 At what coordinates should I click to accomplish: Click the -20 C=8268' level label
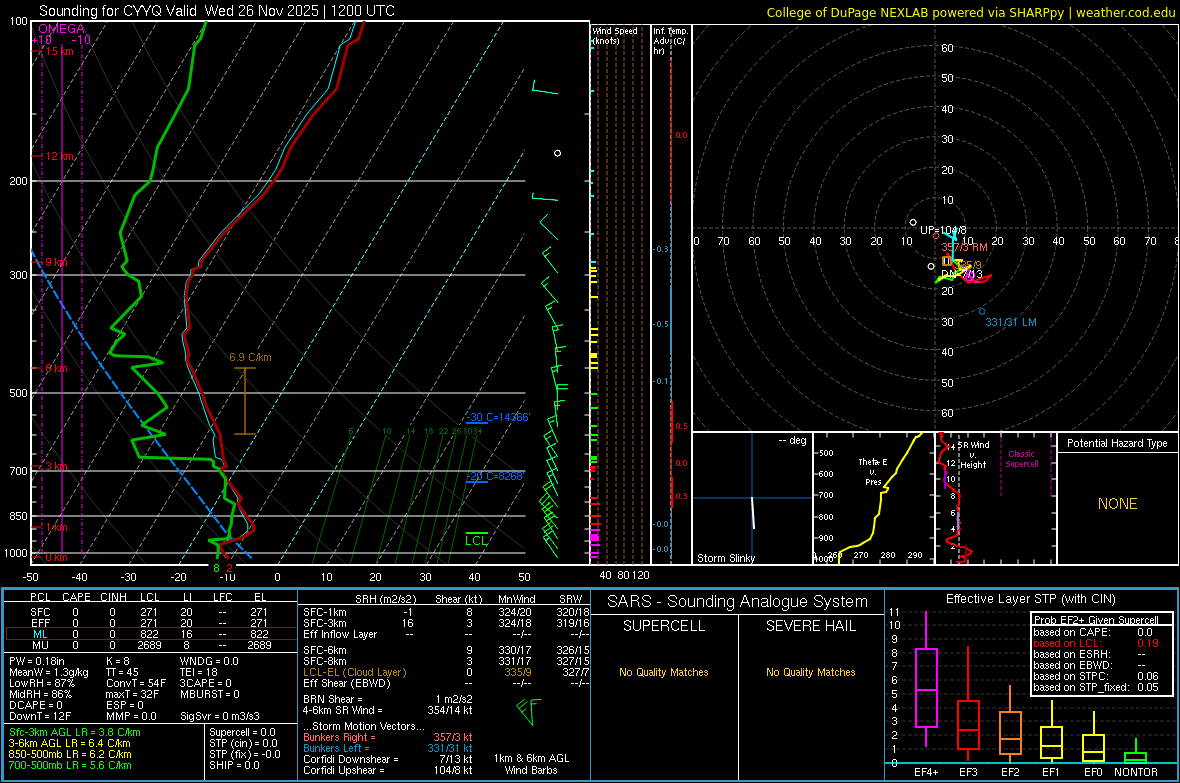pyautogui.click(x=494, y=476)
